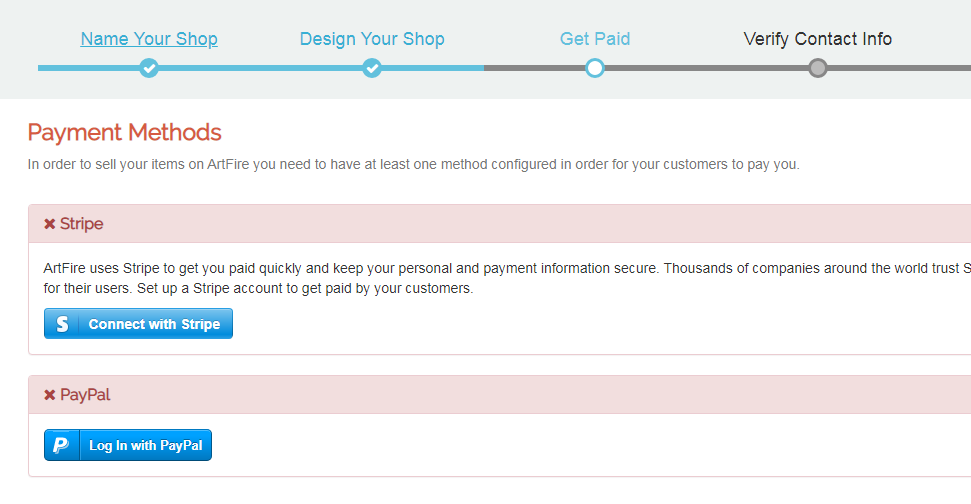
Task: Select the Get Paid step label
Action: tap(595, 39)
